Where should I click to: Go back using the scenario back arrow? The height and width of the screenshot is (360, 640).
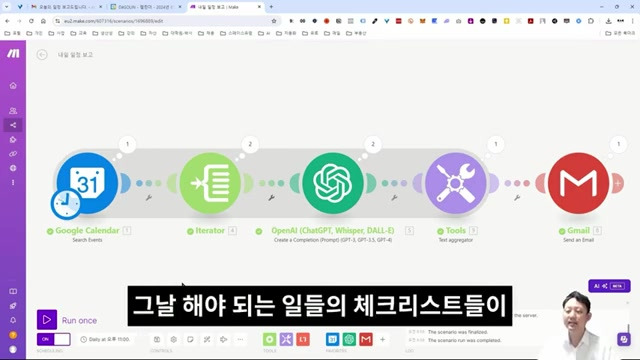(42, 55)
